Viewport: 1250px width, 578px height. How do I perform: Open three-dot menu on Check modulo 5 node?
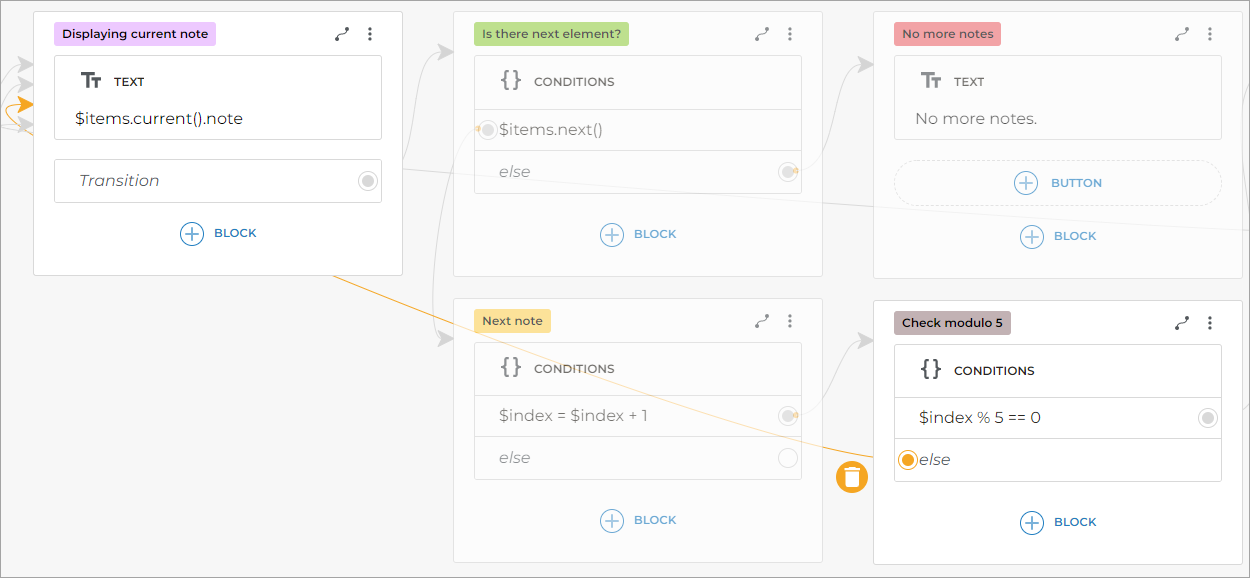click(1210, 323)
